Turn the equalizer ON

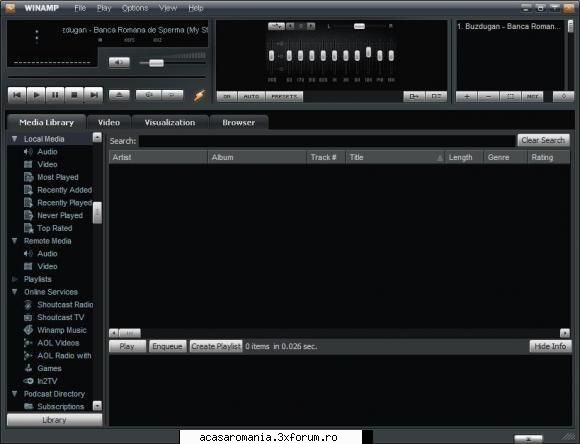pos(227,97)
